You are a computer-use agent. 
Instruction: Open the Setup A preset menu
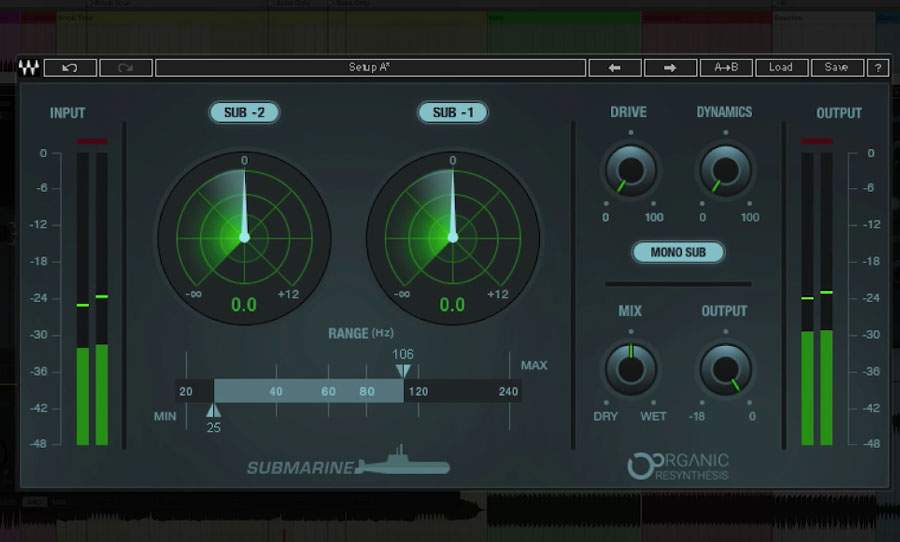pos(370,68)
